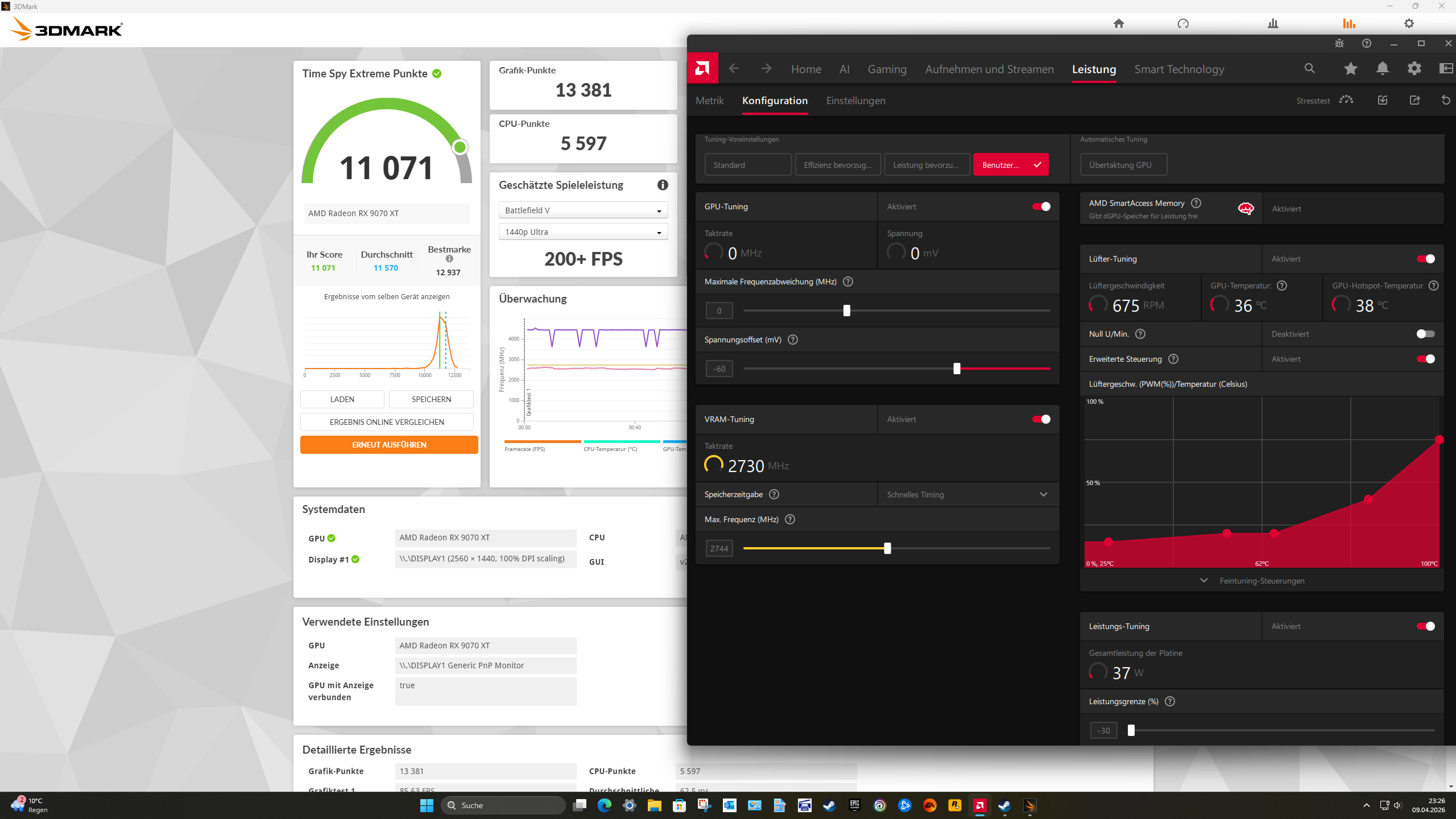Click Spannungsoffset value field -60
This screenshot has height=819, width=1456.
tap(719, 369)
